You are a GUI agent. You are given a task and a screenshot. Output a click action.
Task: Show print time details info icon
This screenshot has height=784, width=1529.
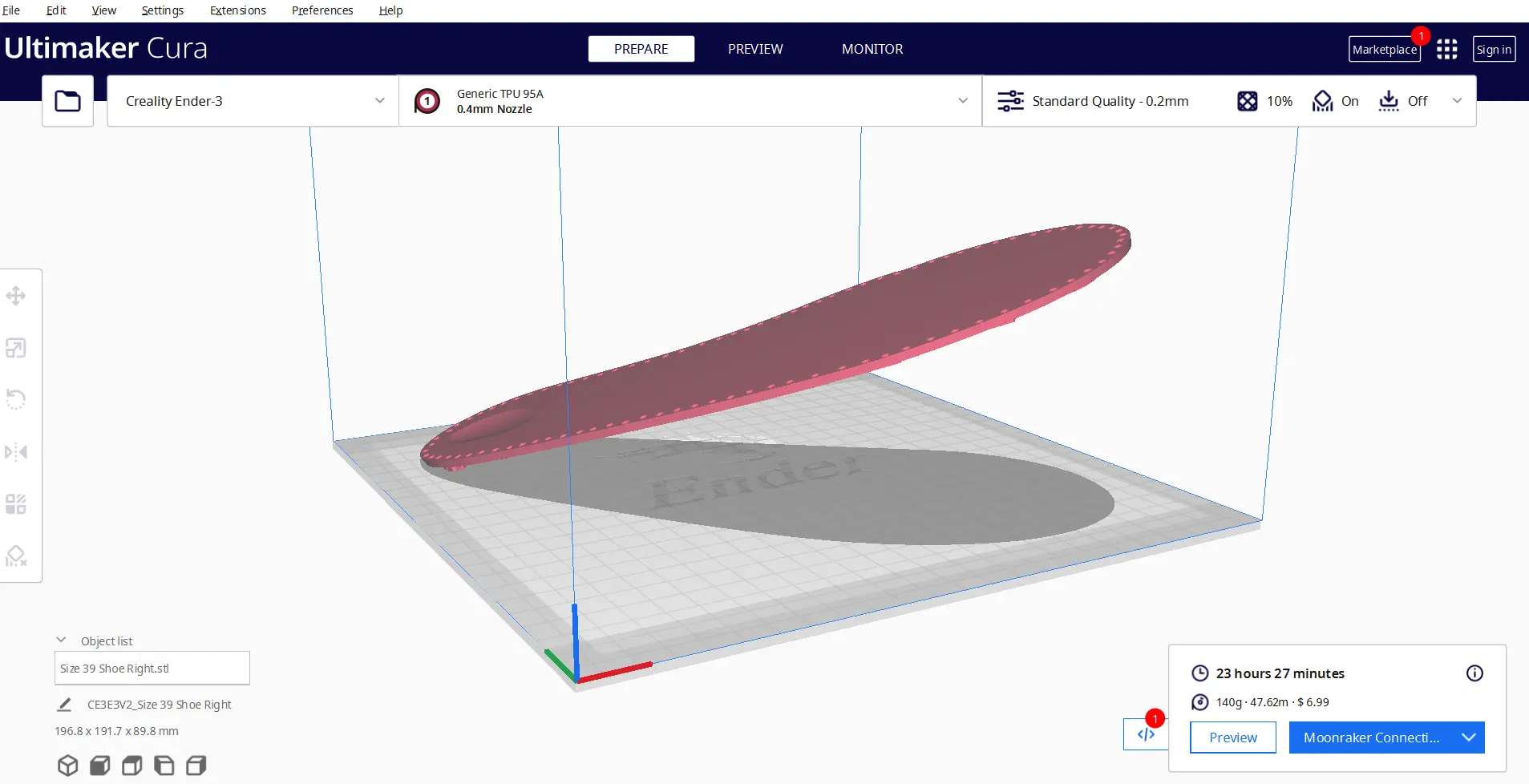[x=1474, y=673]
